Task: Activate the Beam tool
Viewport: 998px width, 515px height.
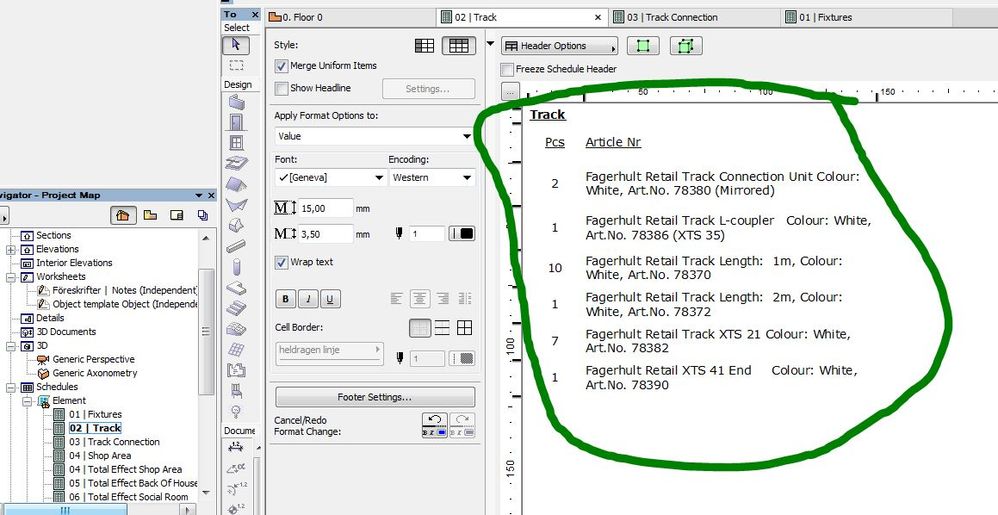Action: [x=236, y=246]
